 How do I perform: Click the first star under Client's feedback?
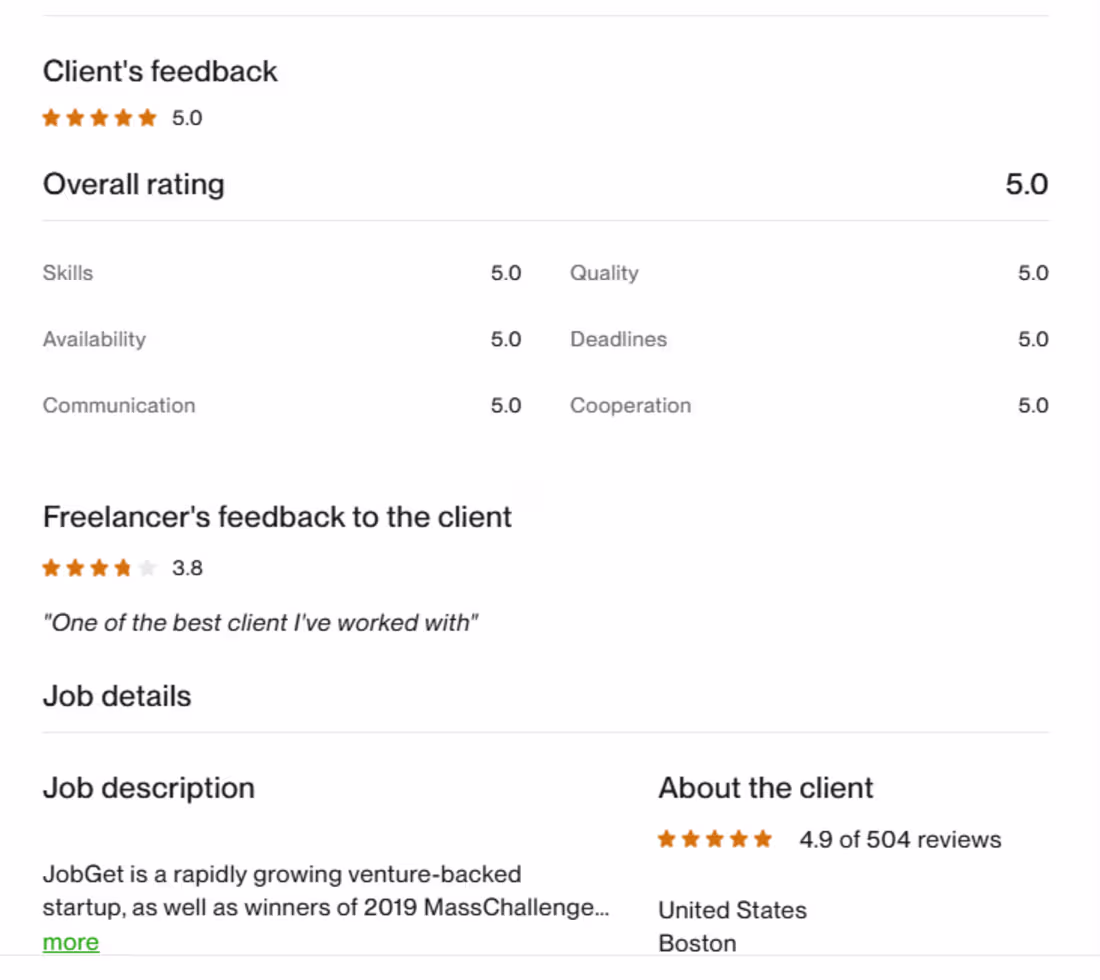tap(51, 117)
